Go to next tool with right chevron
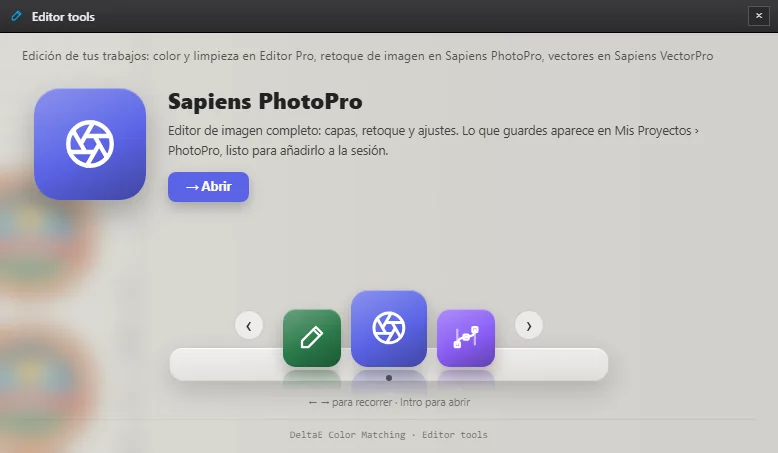This screenshot has height=453, width=778. click(529, 325)
